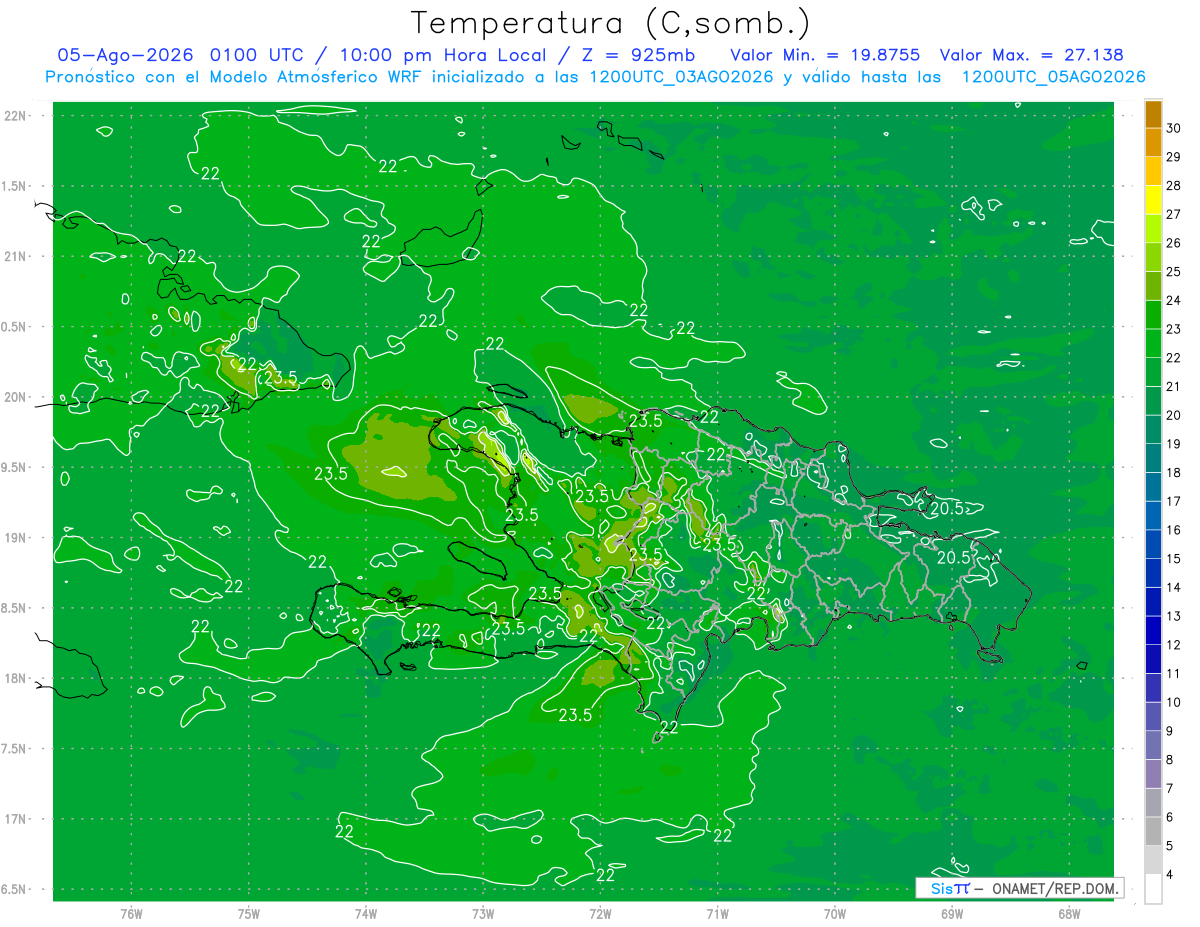Click the '68W' longitude axis label
1200x927 pixels.
coord(1069,913)
